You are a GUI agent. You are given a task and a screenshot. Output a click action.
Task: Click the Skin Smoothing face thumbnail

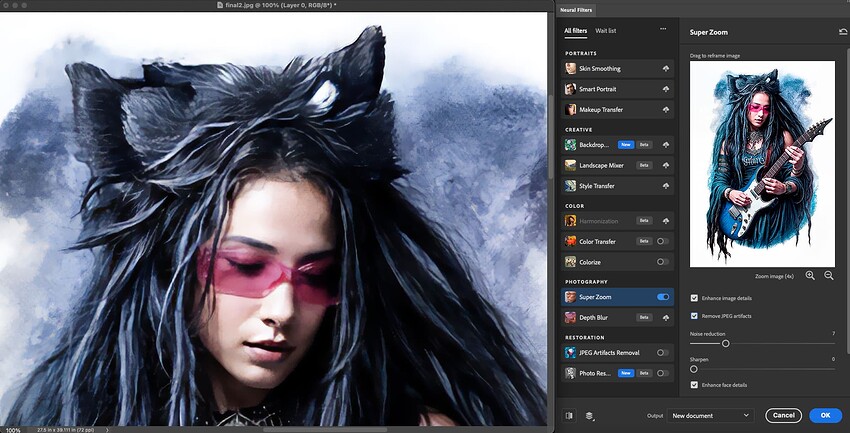570,69
